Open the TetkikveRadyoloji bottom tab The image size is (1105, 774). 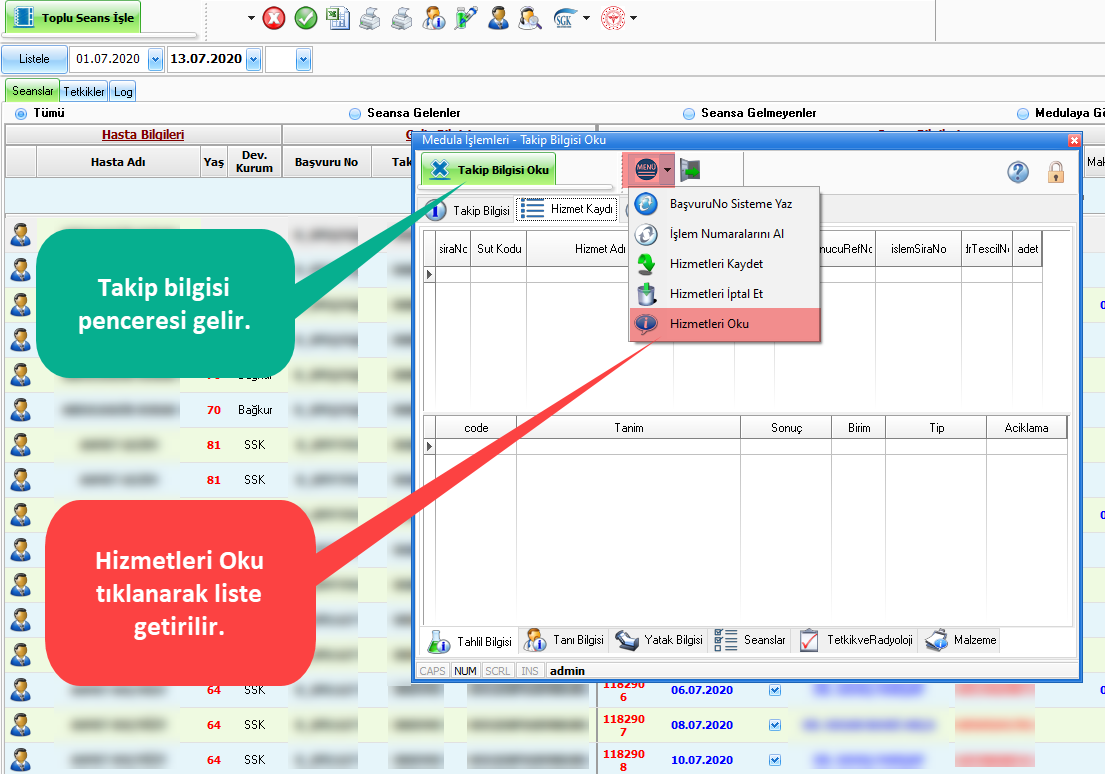857,640
